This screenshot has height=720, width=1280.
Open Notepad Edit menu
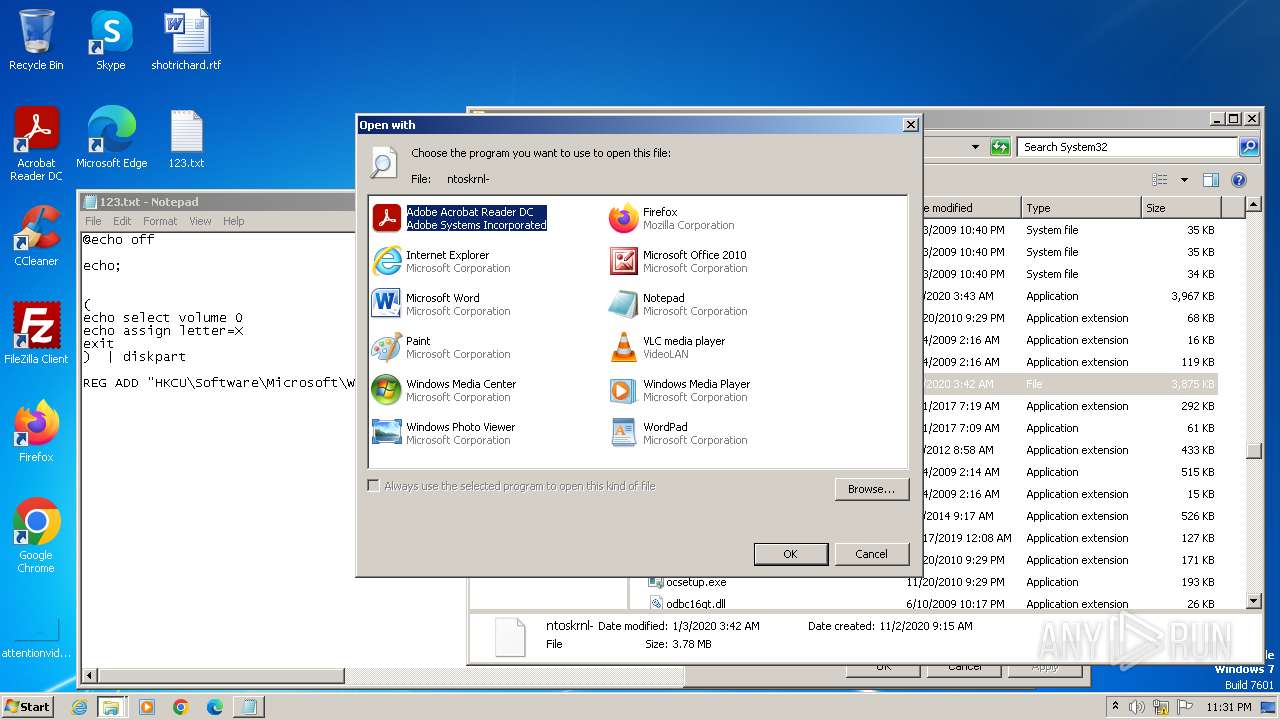pyautogui.click(x=122, y=221)
